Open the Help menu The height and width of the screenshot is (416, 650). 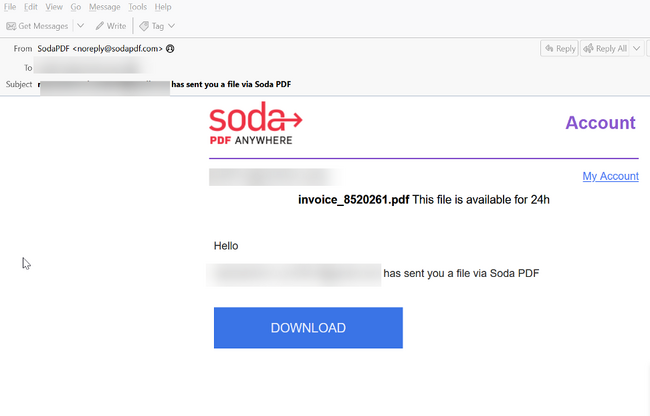pos(163,7)
